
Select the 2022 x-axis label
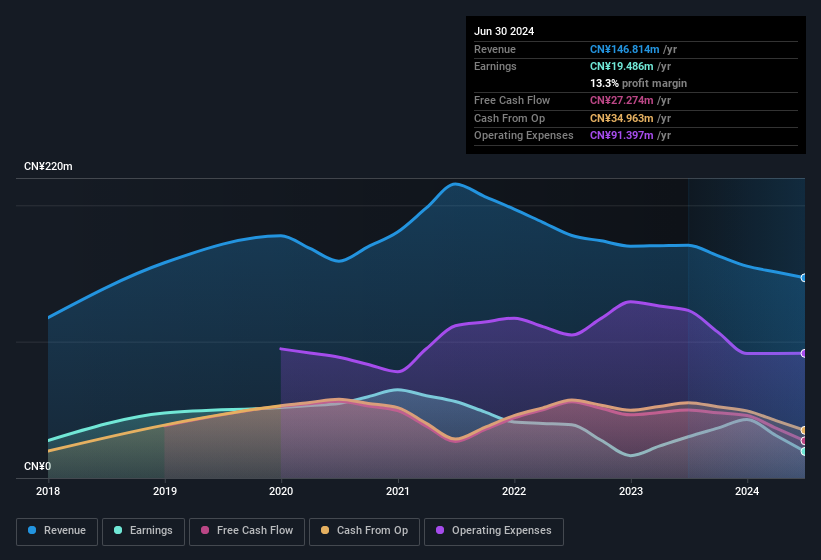pos(514,491)
